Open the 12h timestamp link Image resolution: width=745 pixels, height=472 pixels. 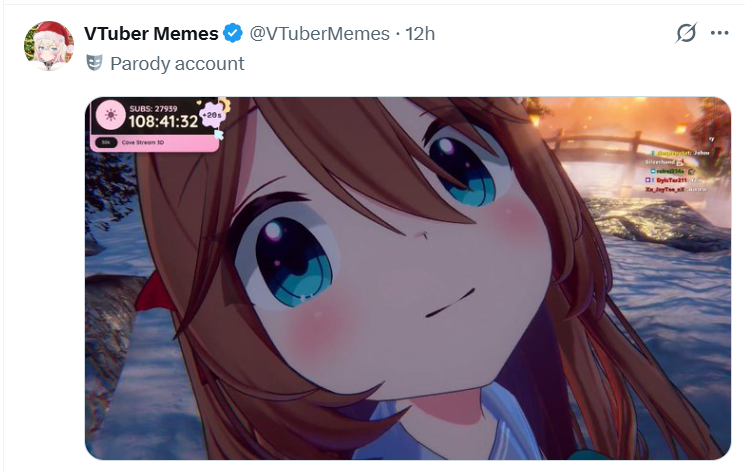coord(420,34)
